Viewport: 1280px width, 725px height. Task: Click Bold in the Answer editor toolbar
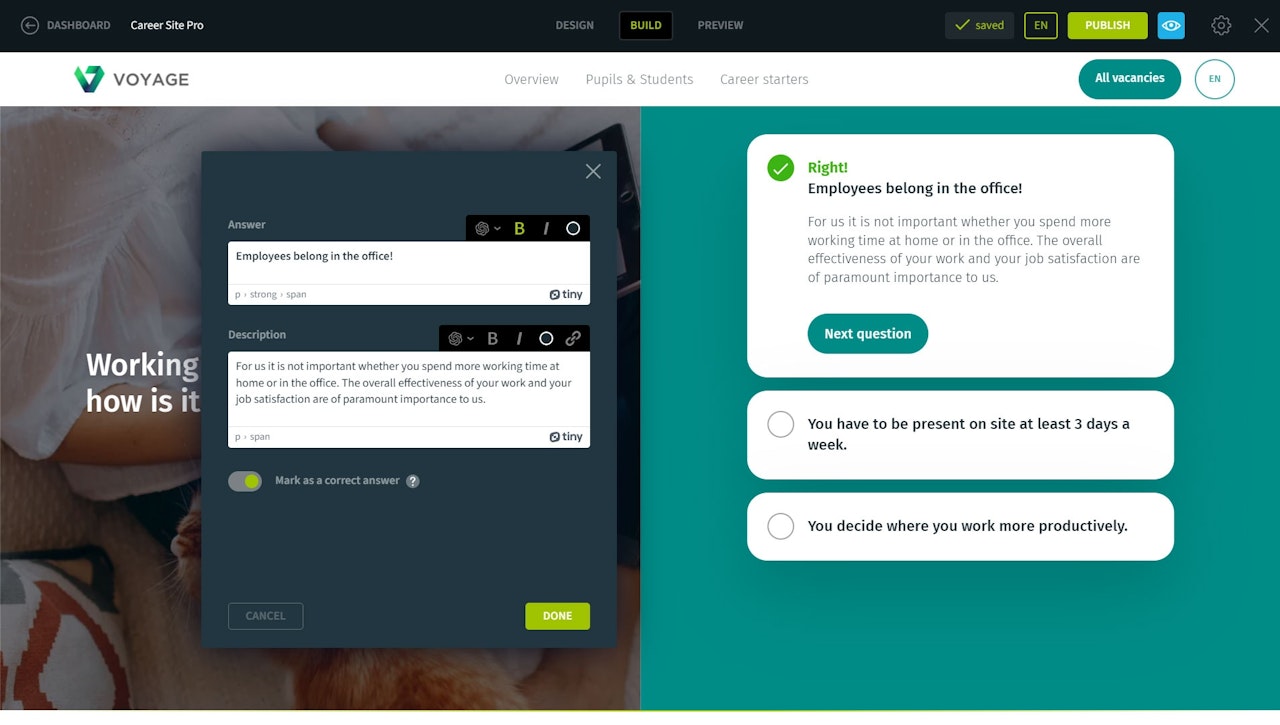point(519,228)
